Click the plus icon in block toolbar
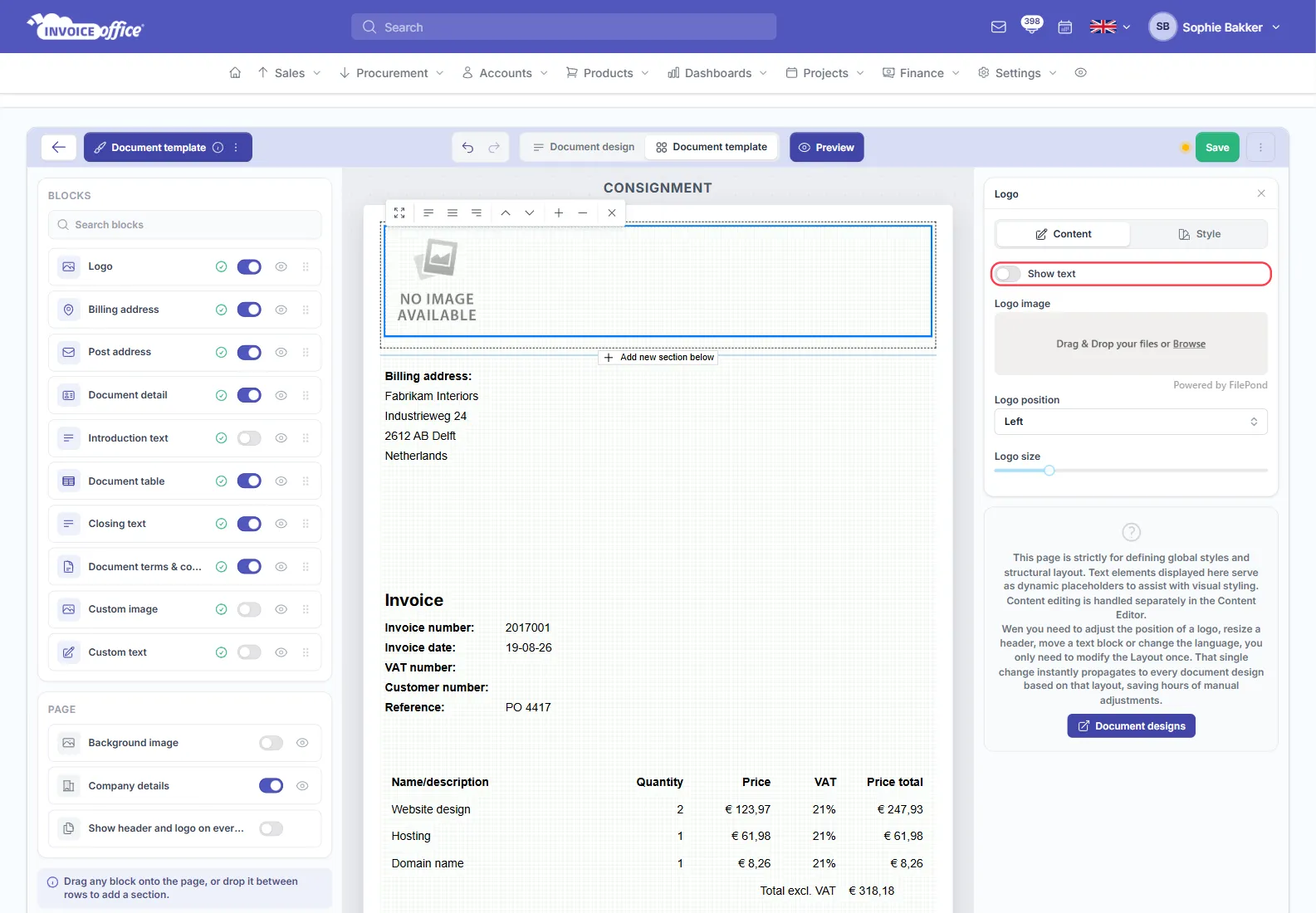1316x913 pixels. point(559,213)
